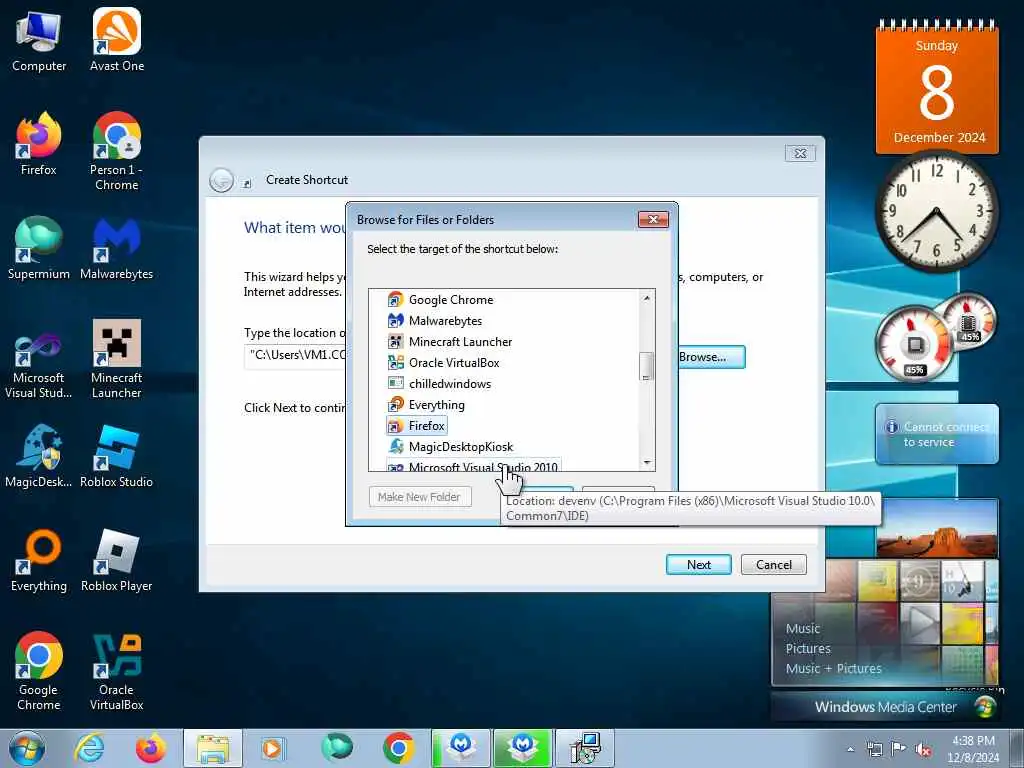This screenshot has height=768, width=1024.
Task: Select Roblox Player desktop shortcut
Action: pyautogui.click(x=117, y=560)
